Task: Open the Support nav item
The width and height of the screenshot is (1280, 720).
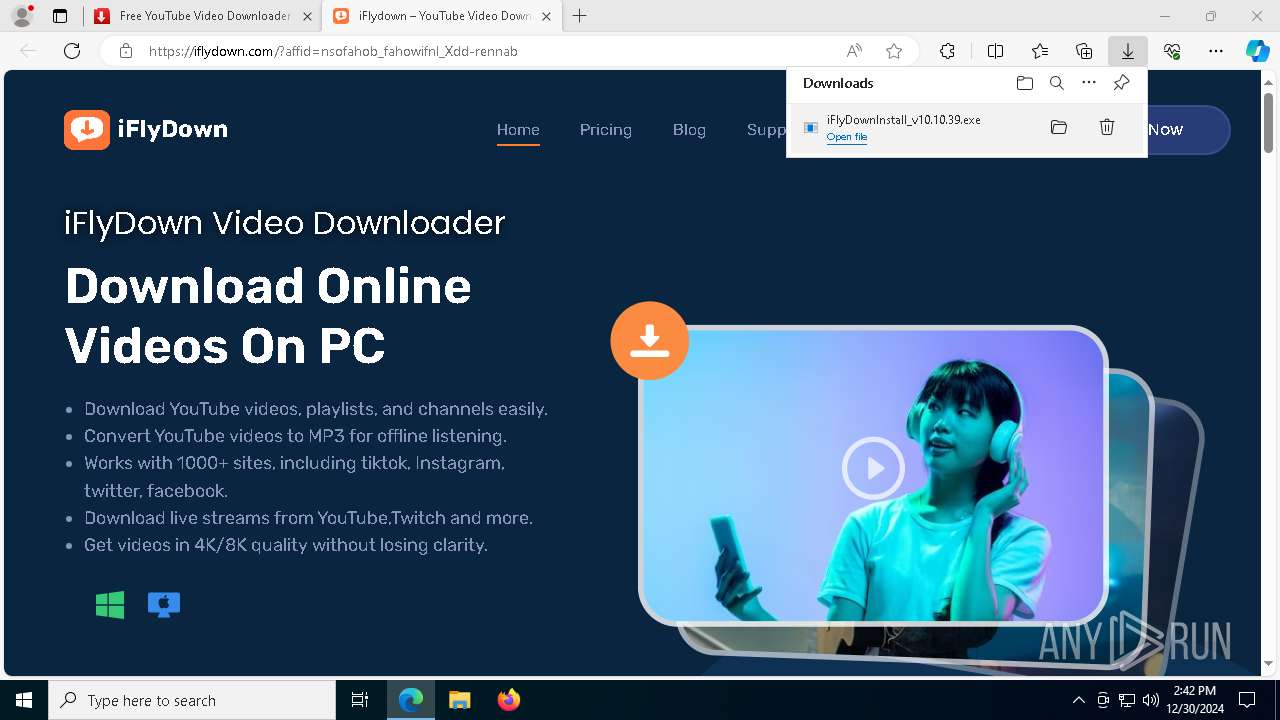Action: pyautogui.click(x=766, y=130)
